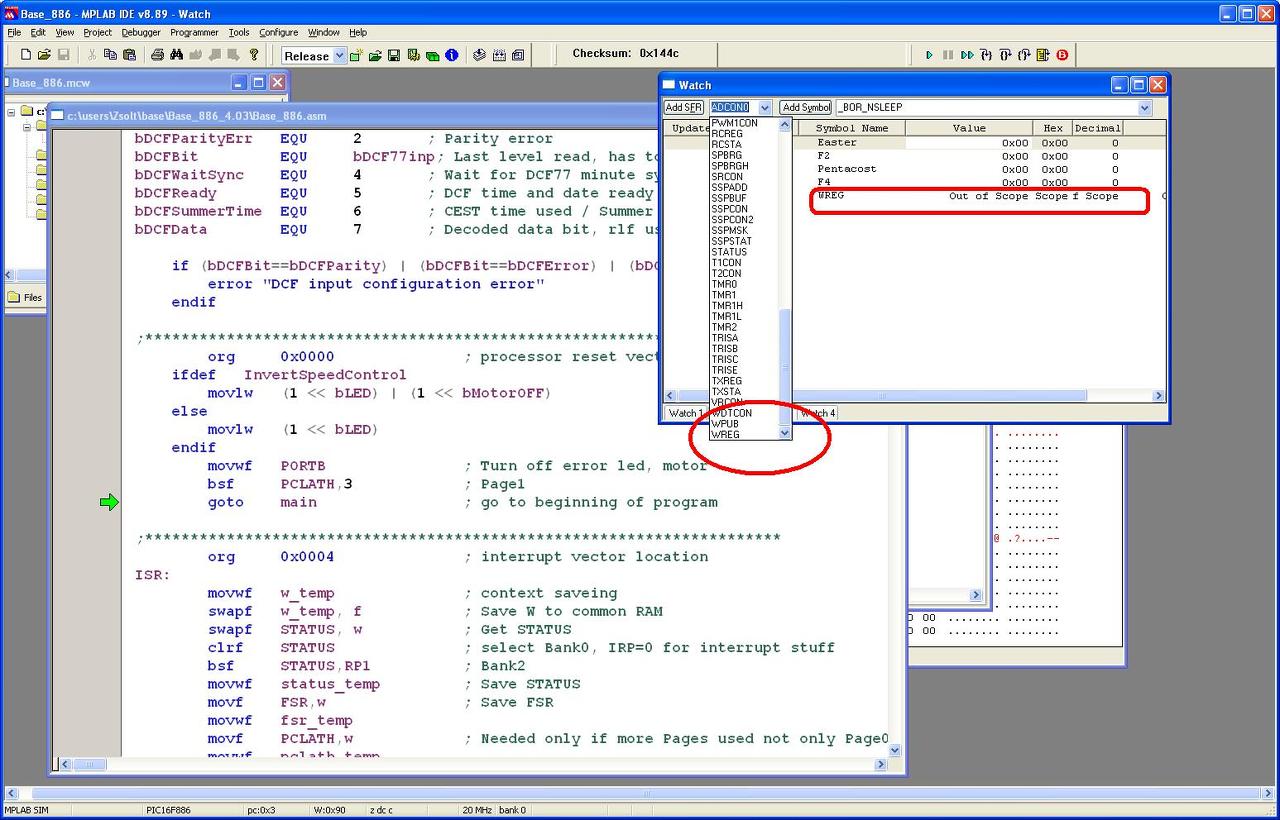Click the Open file toolbar icon
The width and height of the screenshot is (1280, 820).
coord(44,55)
